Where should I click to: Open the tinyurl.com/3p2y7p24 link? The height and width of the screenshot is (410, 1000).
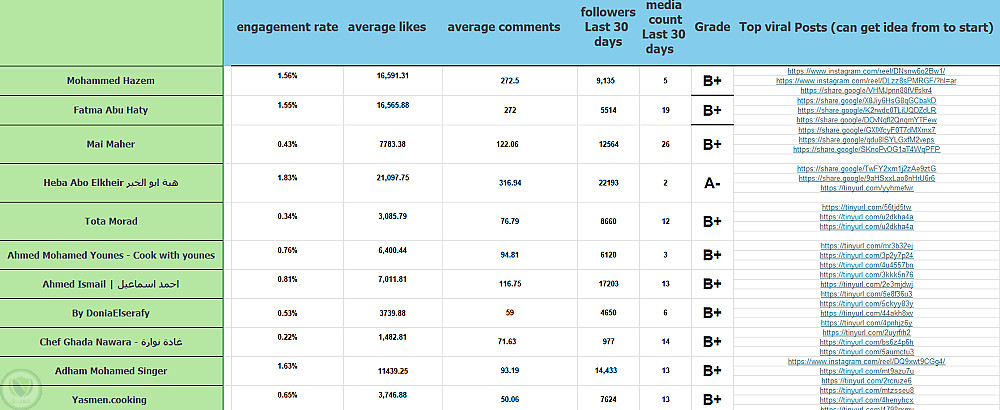point(866,255)
